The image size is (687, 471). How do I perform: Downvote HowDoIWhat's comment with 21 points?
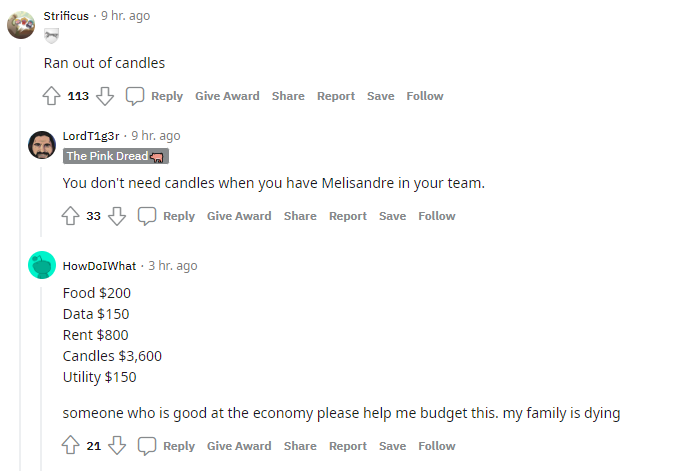117,446
